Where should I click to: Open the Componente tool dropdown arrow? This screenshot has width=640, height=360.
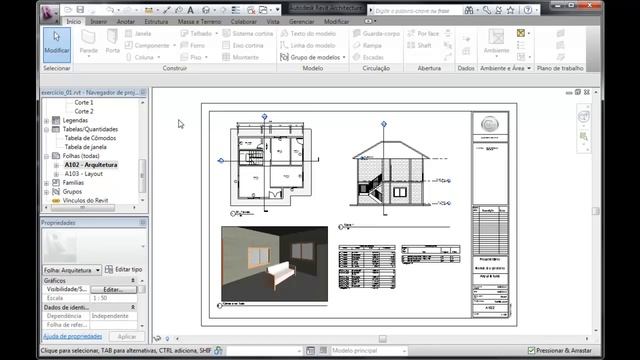point(174,45)
